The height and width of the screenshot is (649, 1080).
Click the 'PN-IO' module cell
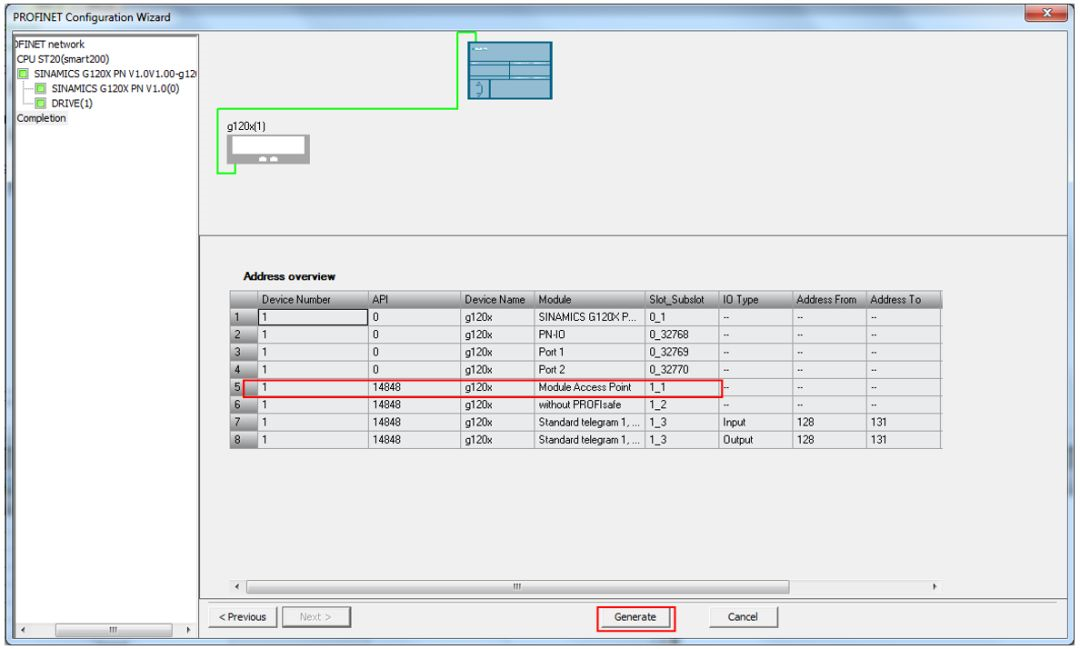590,335
